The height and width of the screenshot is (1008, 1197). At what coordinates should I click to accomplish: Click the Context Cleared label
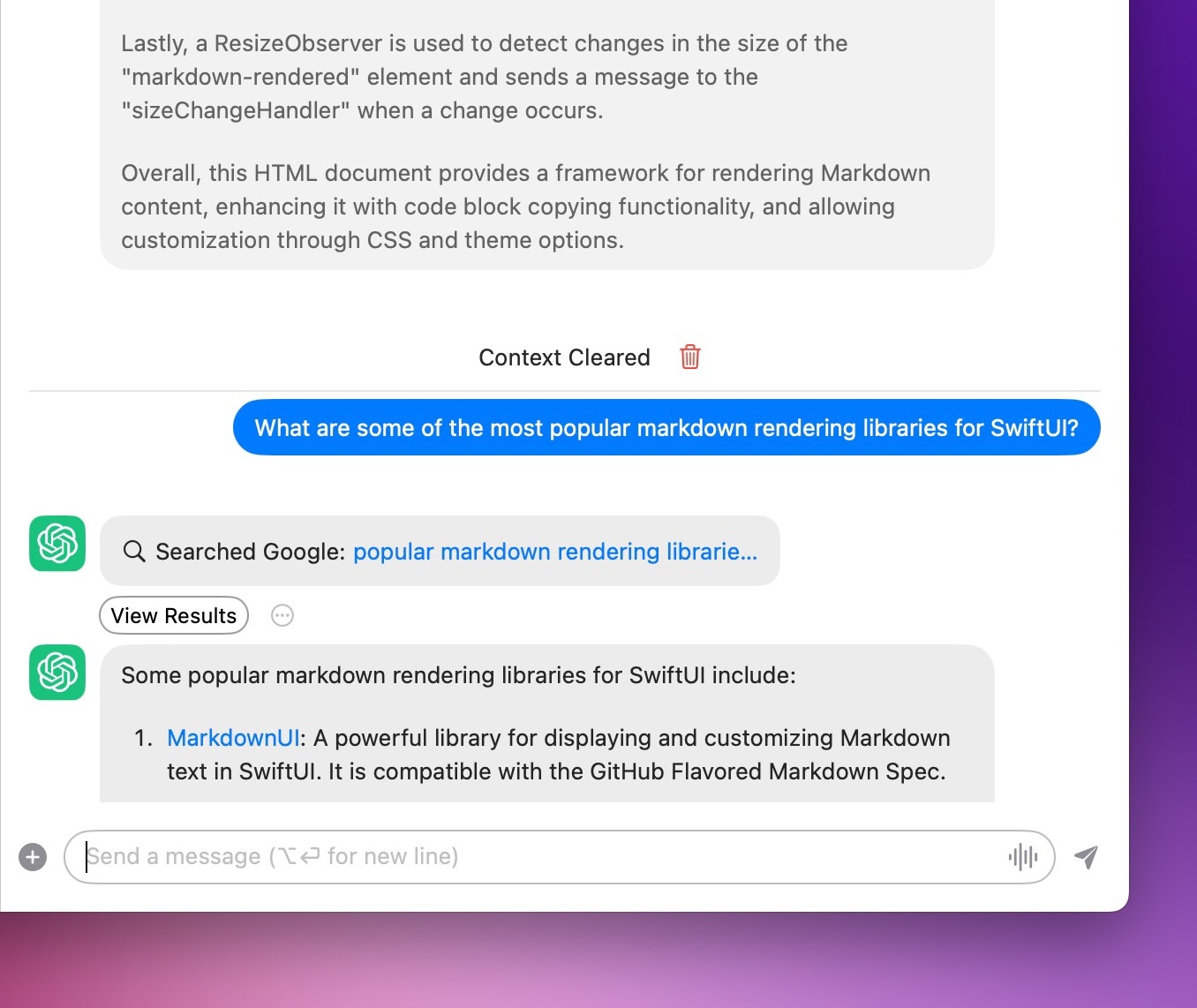coord(564,357)
